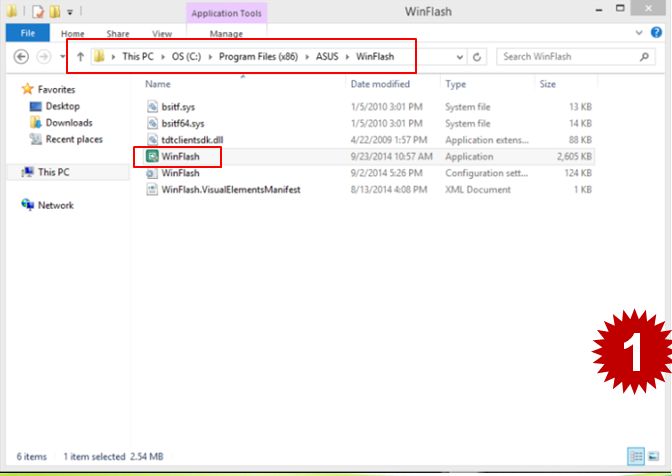Click the Properties quick access icon

pyautogui.click(x=38, y=11)
